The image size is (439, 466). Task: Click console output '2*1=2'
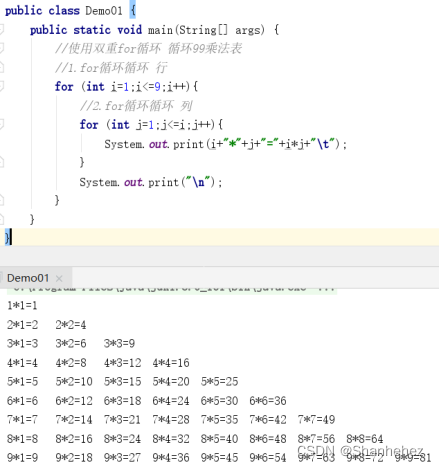(22, 324)
